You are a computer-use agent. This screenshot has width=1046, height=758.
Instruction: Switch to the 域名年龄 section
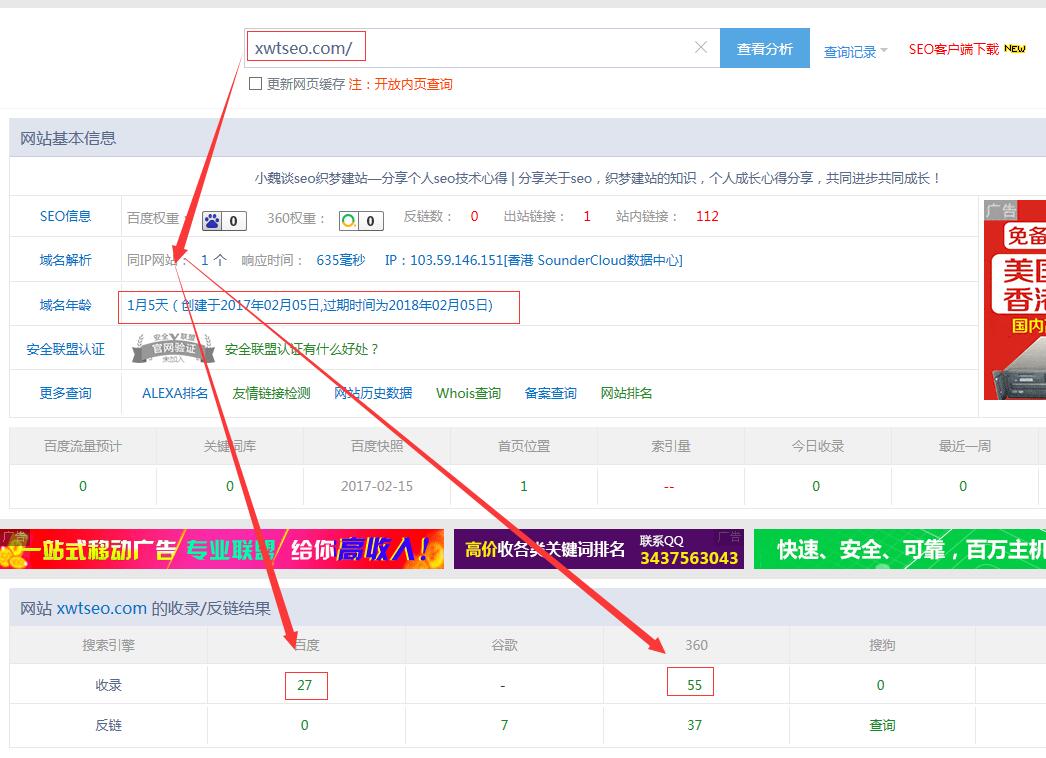pyautogui.click(x=65, y=305)
